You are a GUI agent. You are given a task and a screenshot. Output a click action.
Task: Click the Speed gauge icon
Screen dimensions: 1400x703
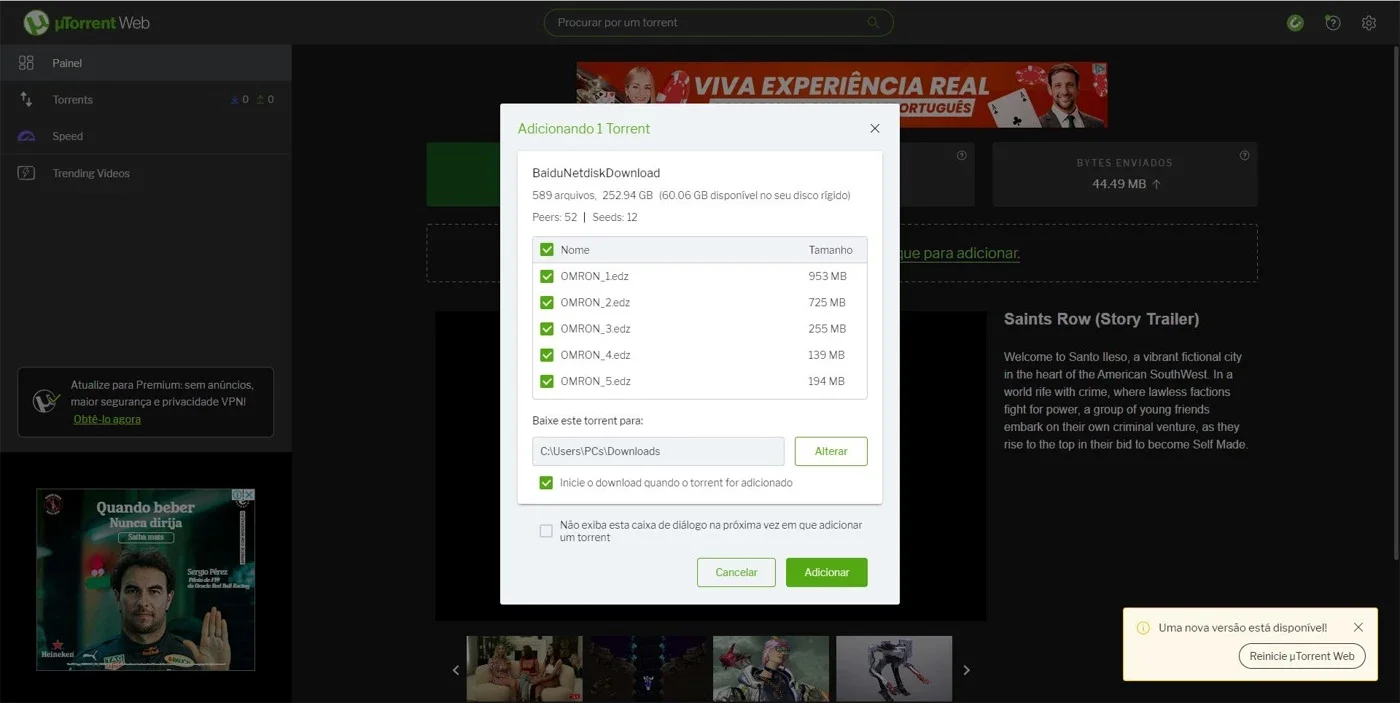coord(27,136)
